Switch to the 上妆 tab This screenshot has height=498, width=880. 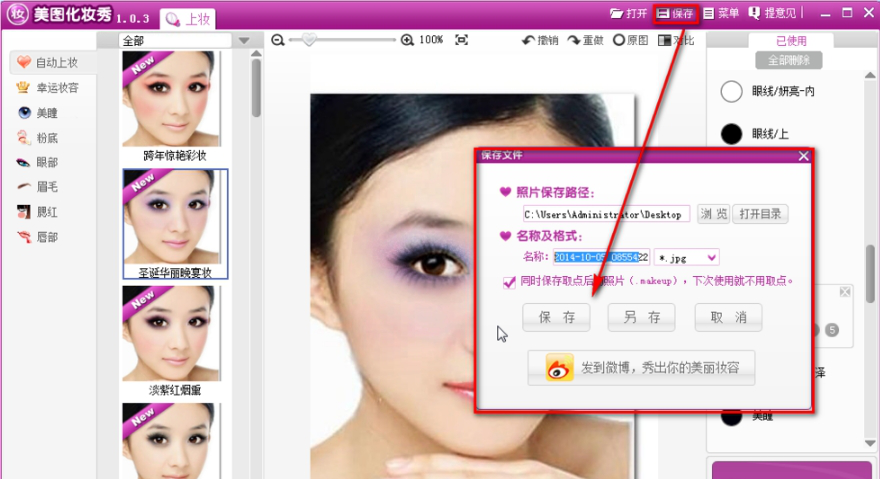coord(188,19)
